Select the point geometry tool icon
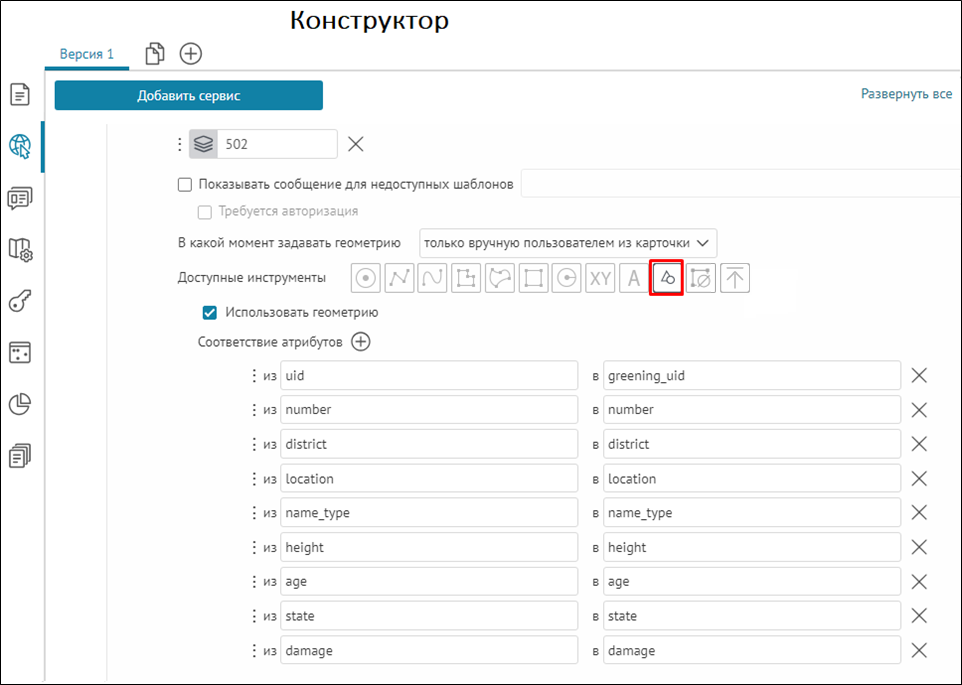This screenshot has width=962, height=685. tap(366, 279)
